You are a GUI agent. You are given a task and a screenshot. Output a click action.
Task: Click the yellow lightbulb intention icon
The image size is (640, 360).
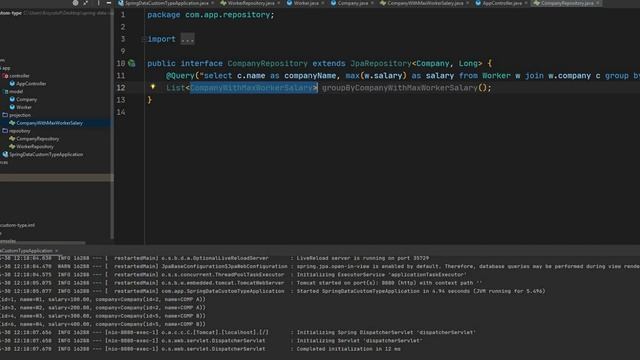pyautogui.click(x=153, y=87)
